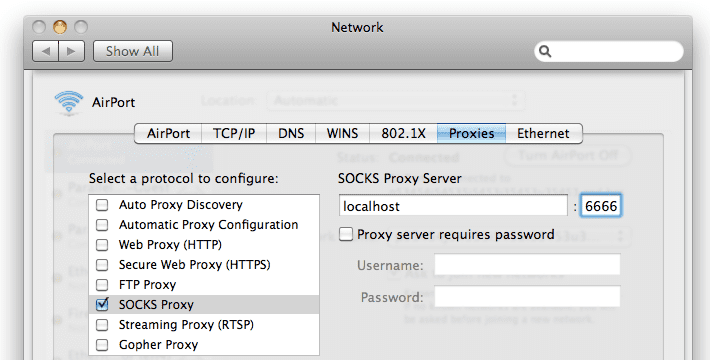Click the Username input field

(527, 264)
